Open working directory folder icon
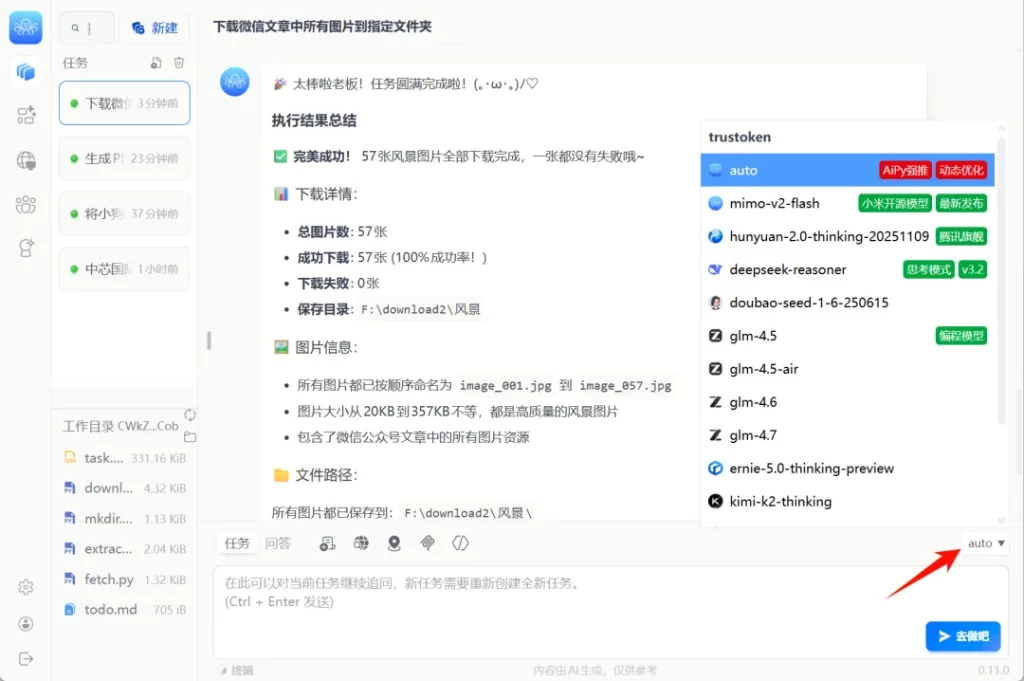1024x681 pixels. [x=190, y=437]
